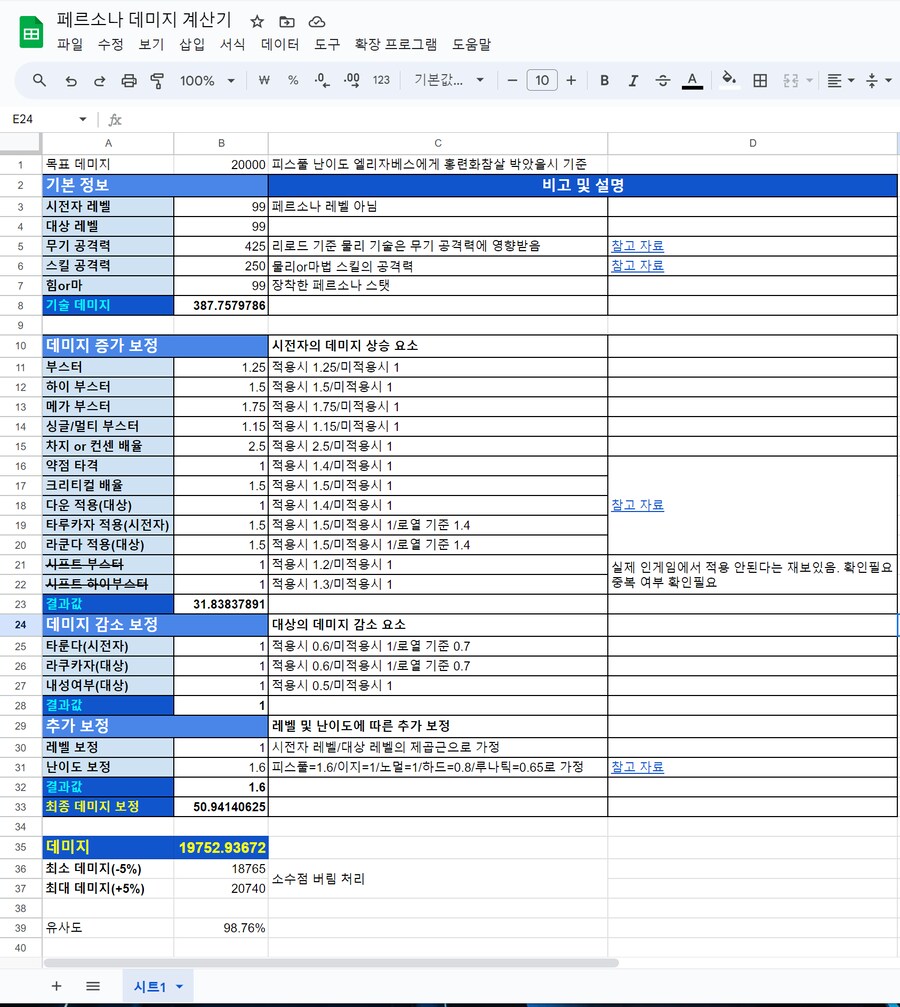Open 참고 자료 link in 난이도 보정 row
The image size is (900, 1007).
(x=637, y=767)
